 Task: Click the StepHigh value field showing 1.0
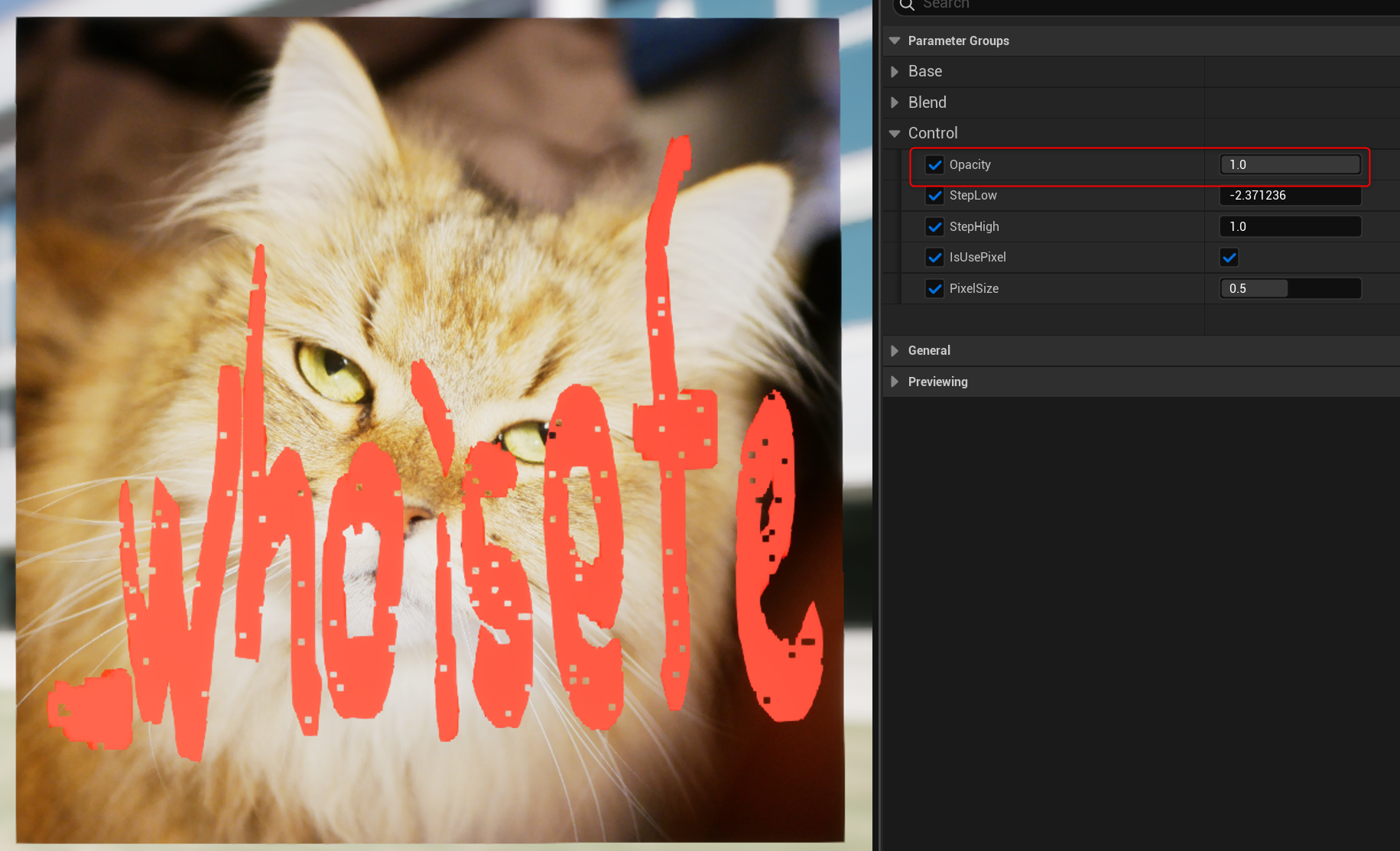(x=1290, y=226)
